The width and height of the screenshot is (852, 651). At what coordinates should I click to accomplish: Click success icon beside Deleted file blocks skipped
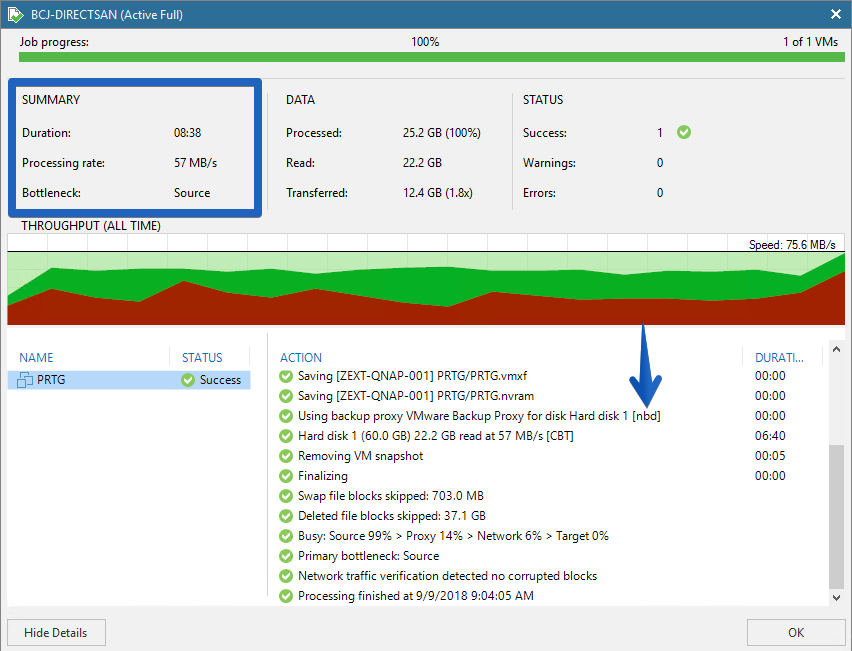[286, 516]
